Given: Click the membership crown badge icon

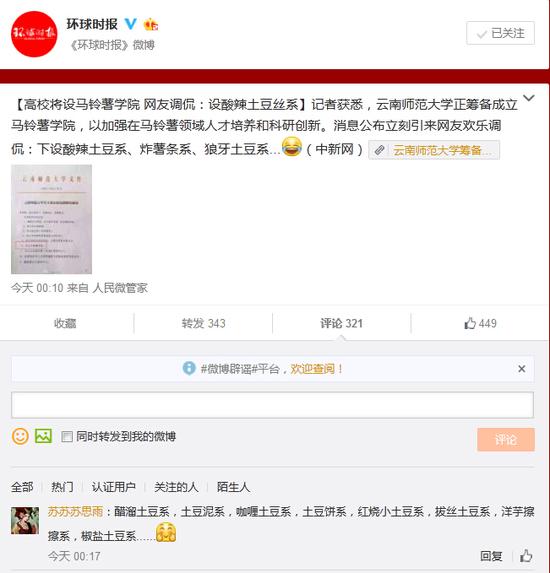Looking at the screenshot, I should point(151,24).
